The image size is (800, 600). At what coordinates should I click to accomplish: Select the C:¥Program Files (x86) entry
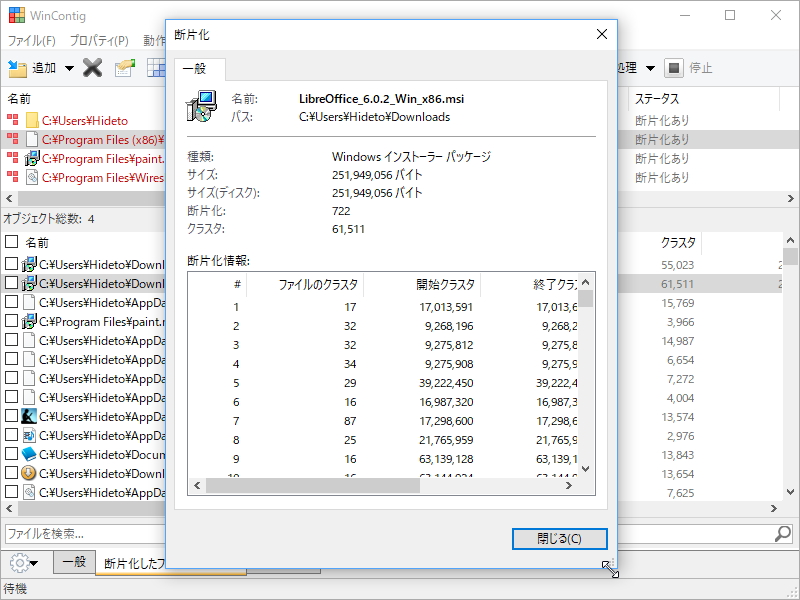(x=103, y=140)
